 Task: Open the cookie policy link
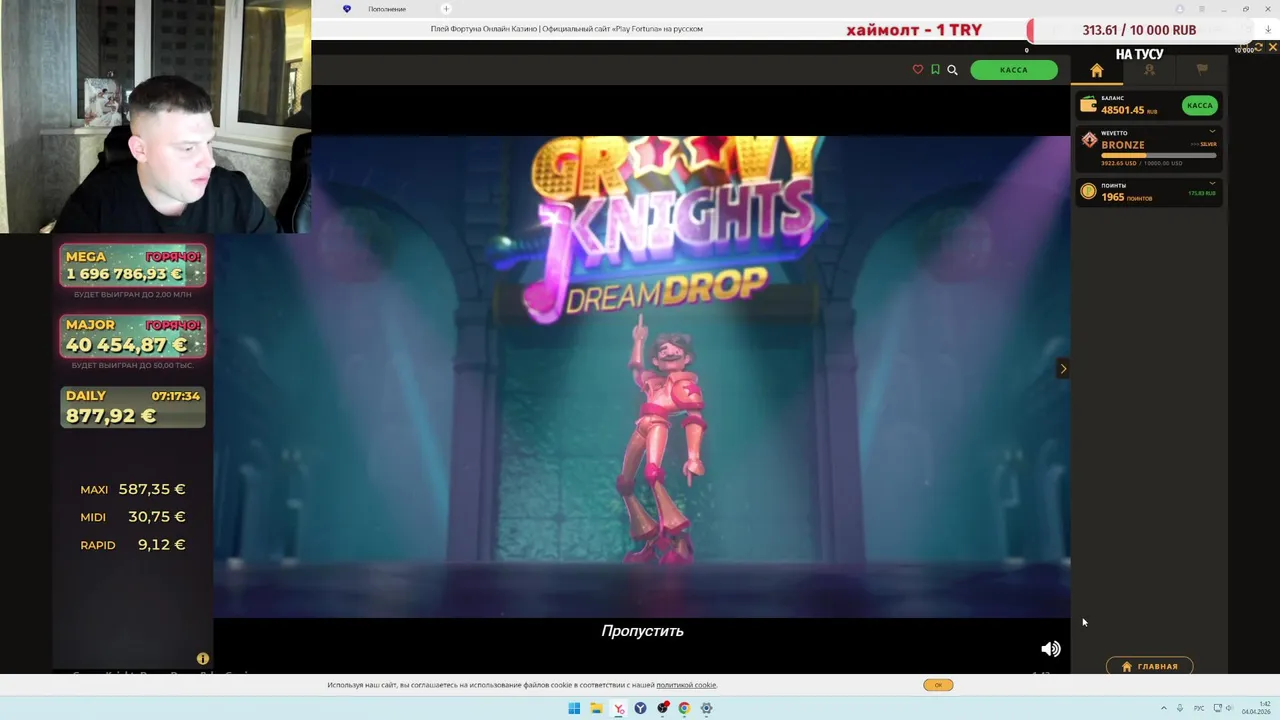tap(686, 685)
